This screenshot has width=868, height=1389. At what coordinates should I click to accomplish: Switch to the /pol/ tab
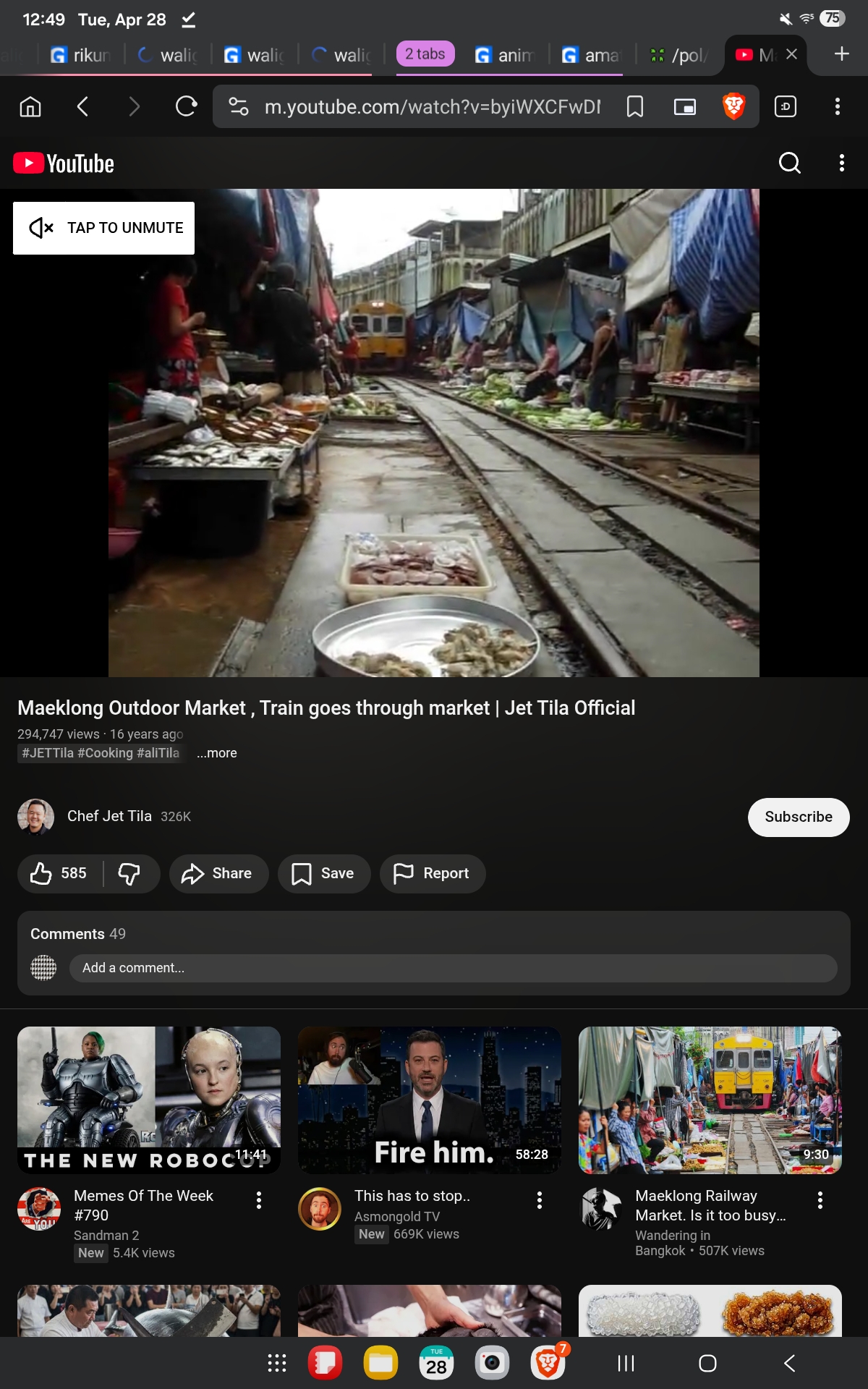(679, 55)
